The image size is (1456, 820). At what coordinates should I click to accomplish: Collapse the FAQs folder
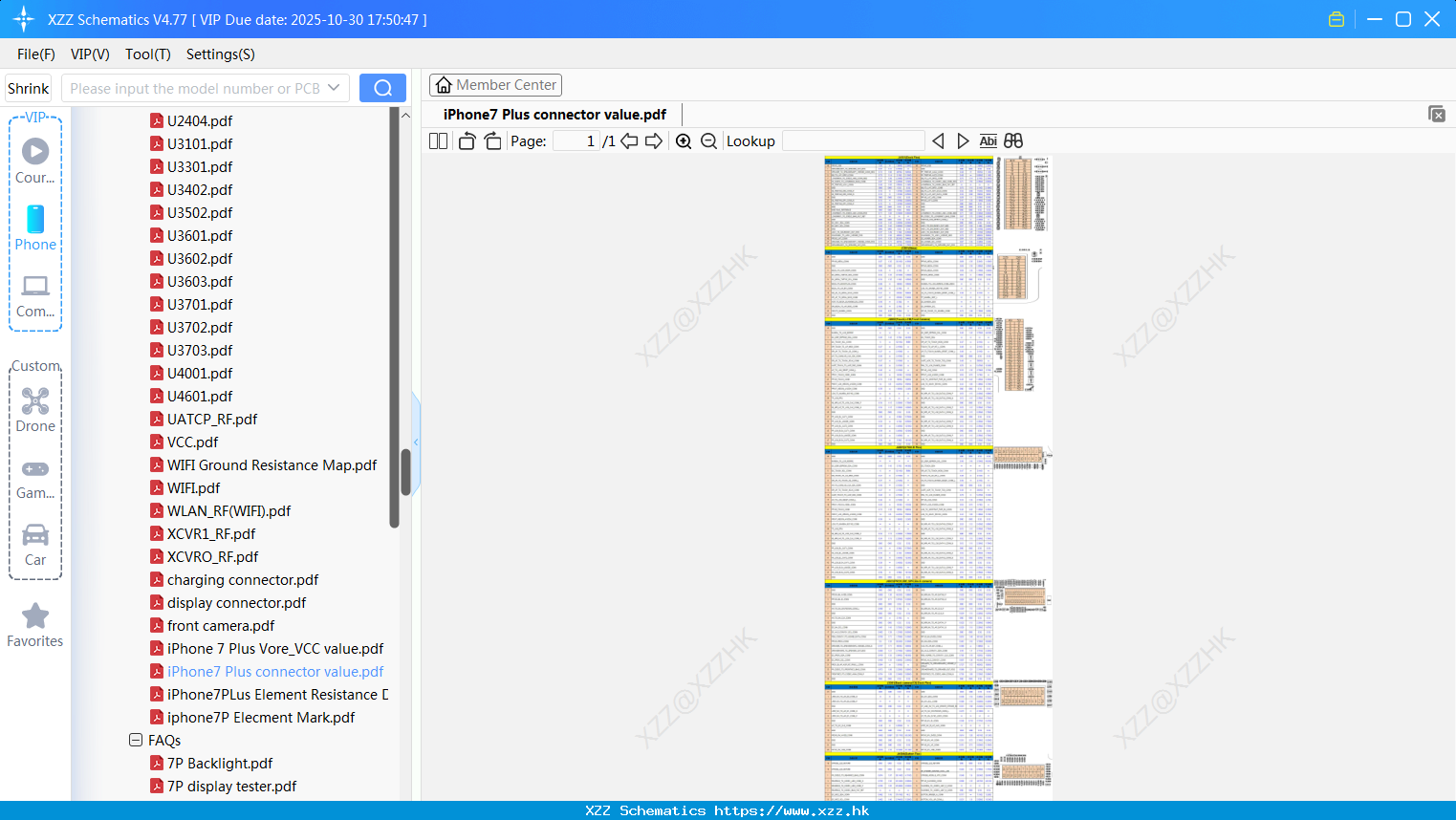click(136, 740)
